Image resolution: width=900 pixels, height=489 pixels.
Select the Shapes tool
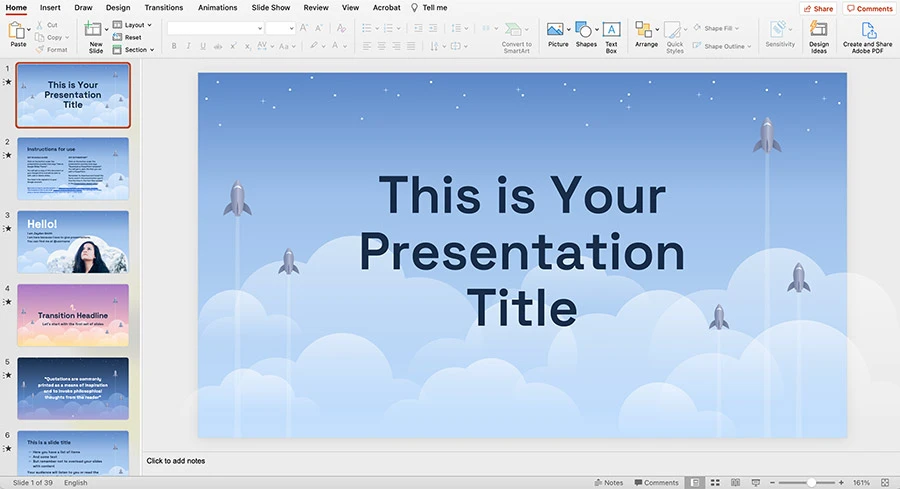(586, 31)
